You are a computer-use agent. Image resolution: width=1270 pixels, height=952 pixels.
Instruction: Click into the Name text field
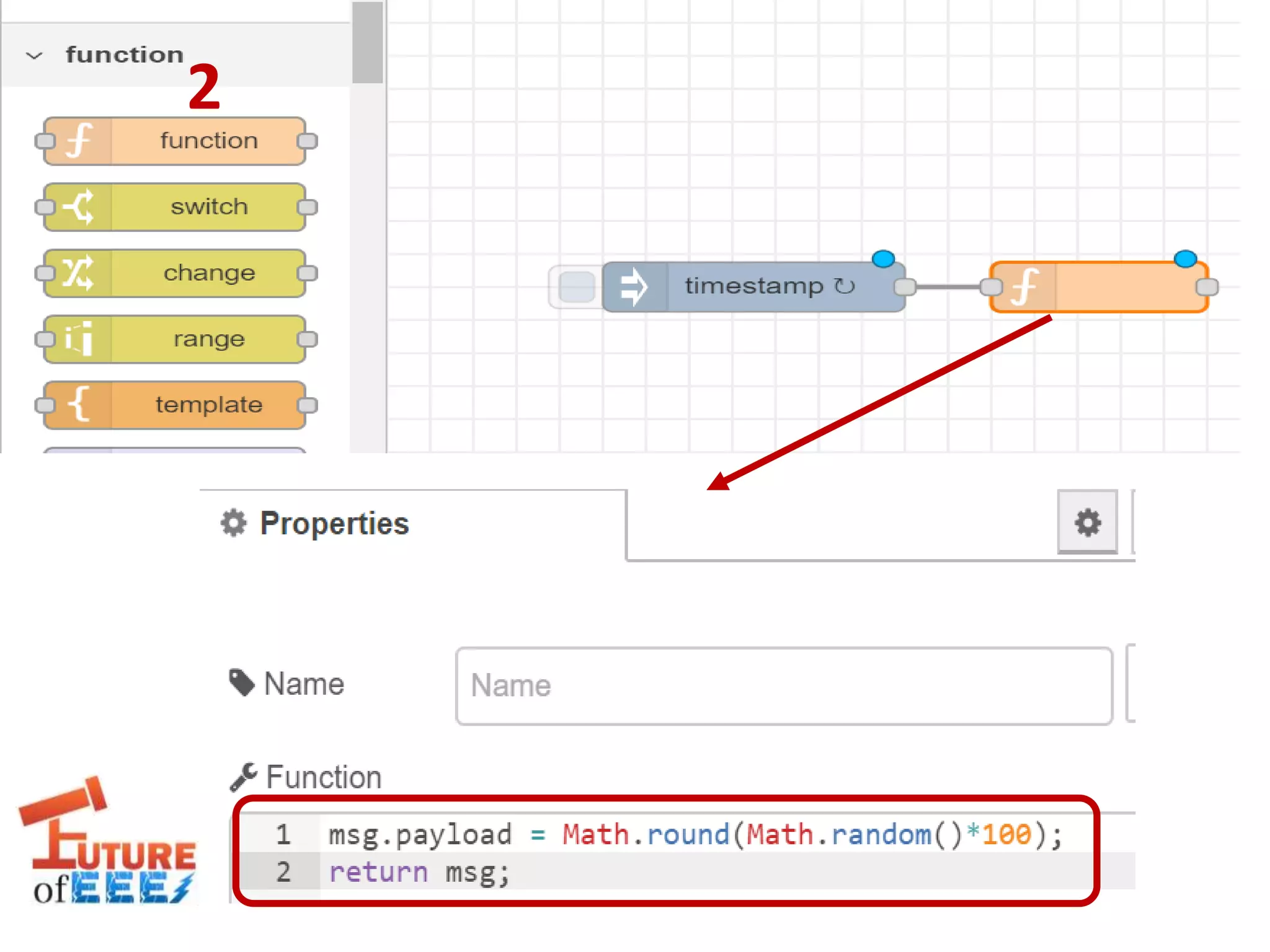[x=784, y=686]
